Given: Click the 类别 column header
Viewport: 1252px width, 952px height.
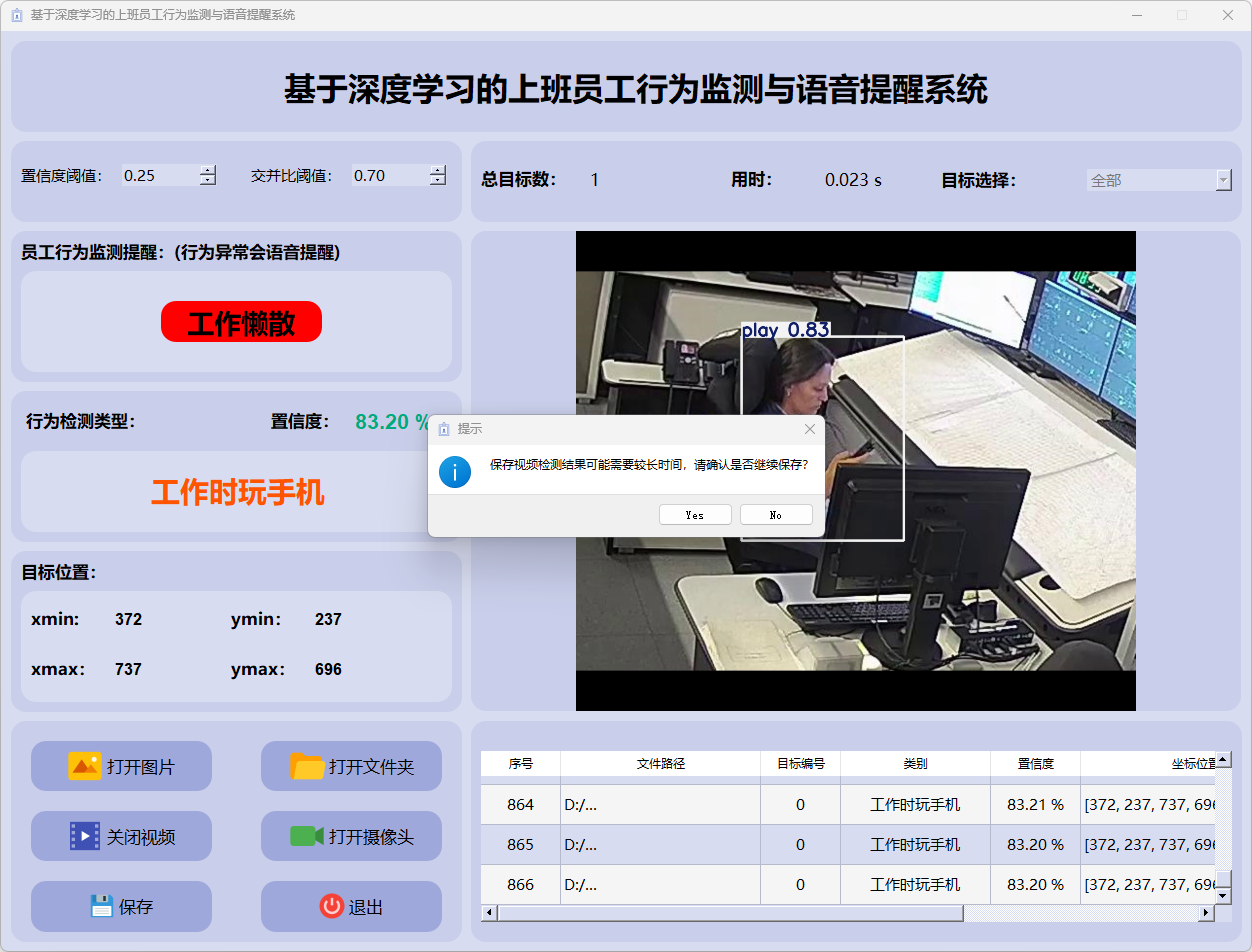Looking at the screenshot, I should 915,763.
